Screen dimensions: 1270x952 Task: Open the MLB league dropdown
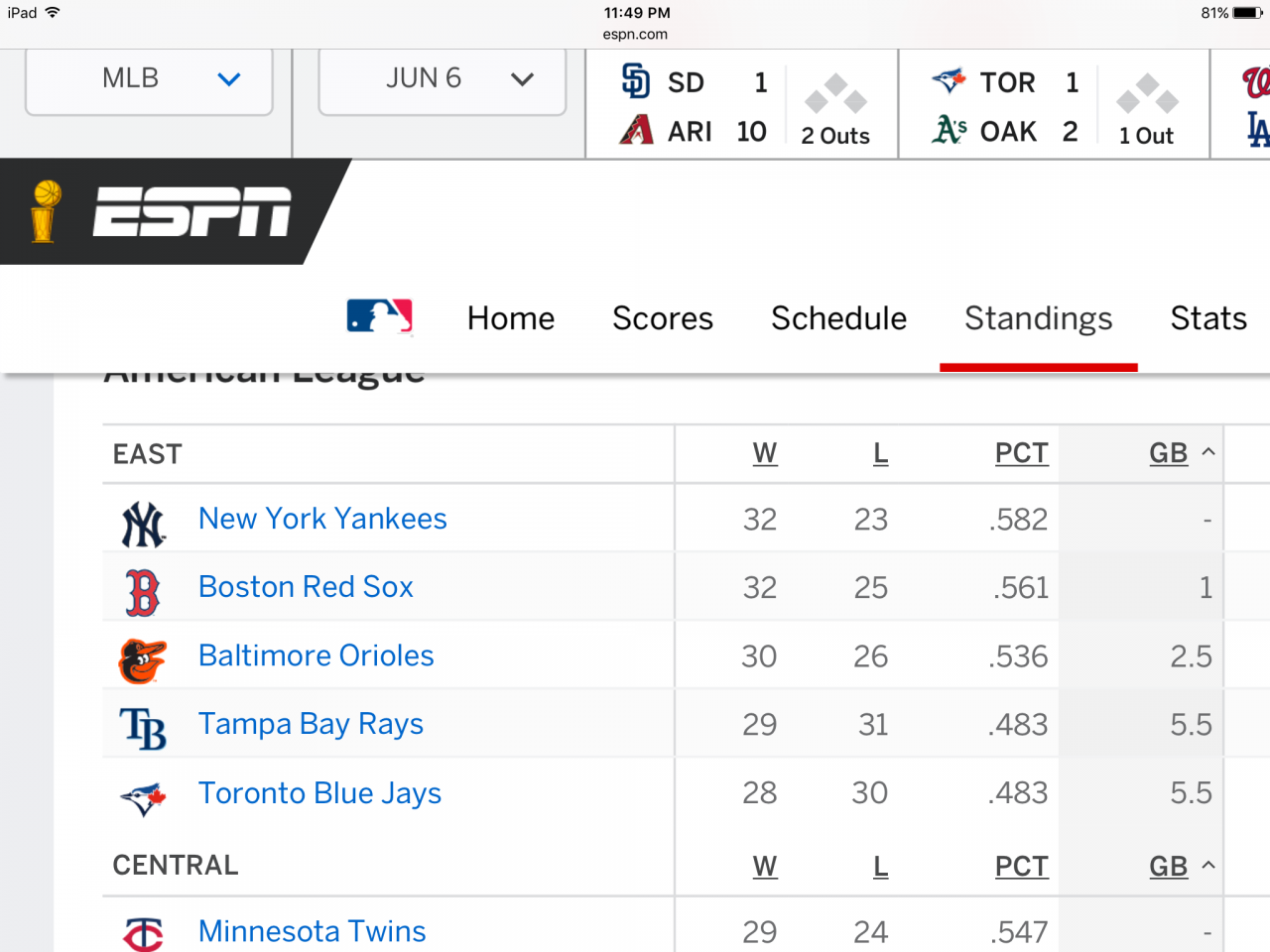pyautogui.click(x=149, y=79)
